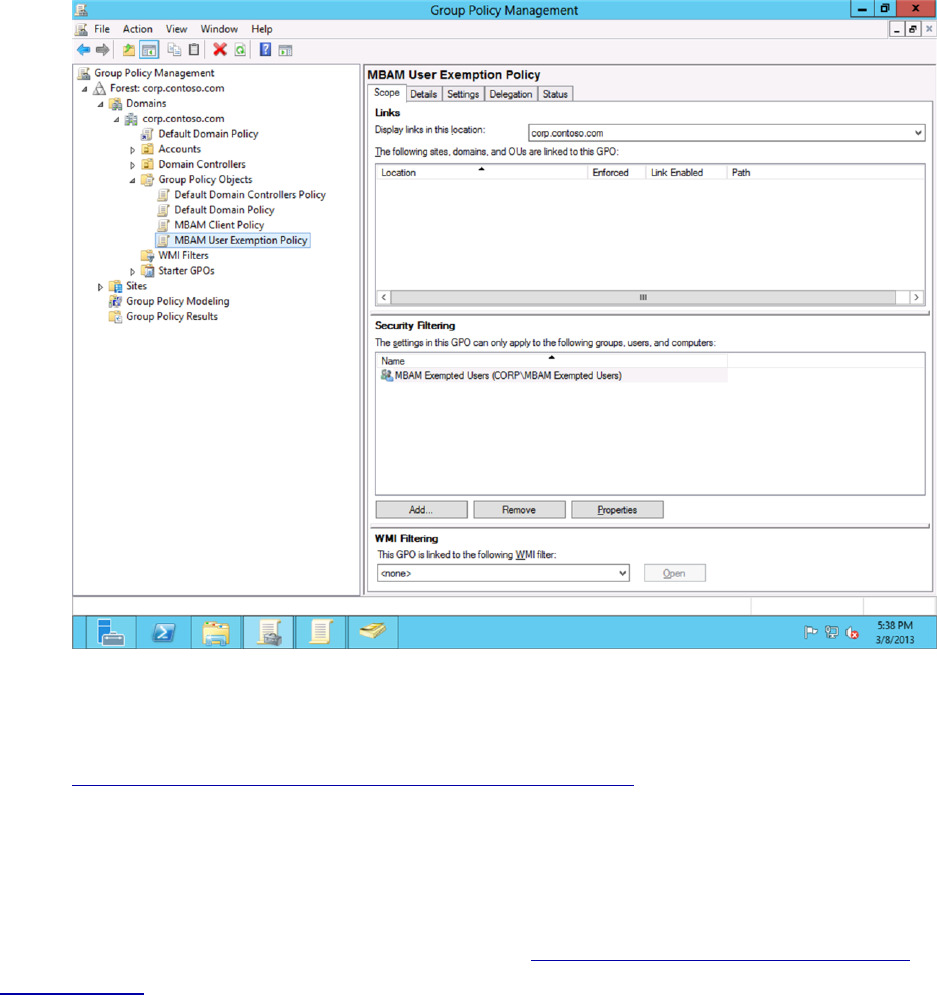The image size is (937, 995).
Task: Select the MBAM Exempted Users security filter entry
Action: [x=508, y=375]
